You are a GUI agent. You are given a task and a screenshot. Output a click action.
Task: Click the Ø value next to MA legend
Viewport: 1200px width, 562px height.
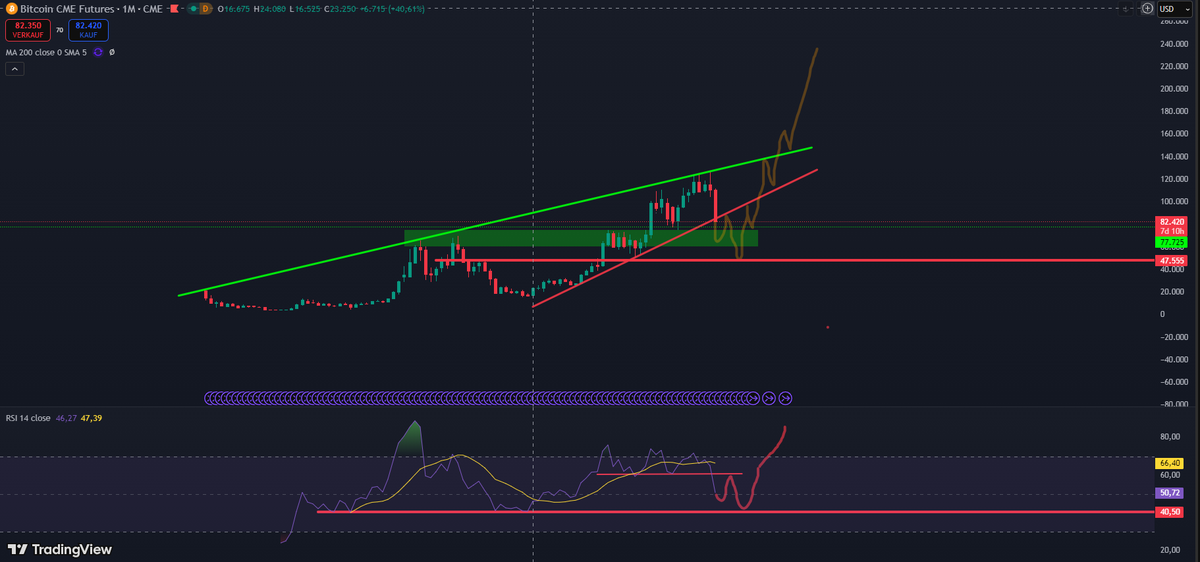click(111, 52)
